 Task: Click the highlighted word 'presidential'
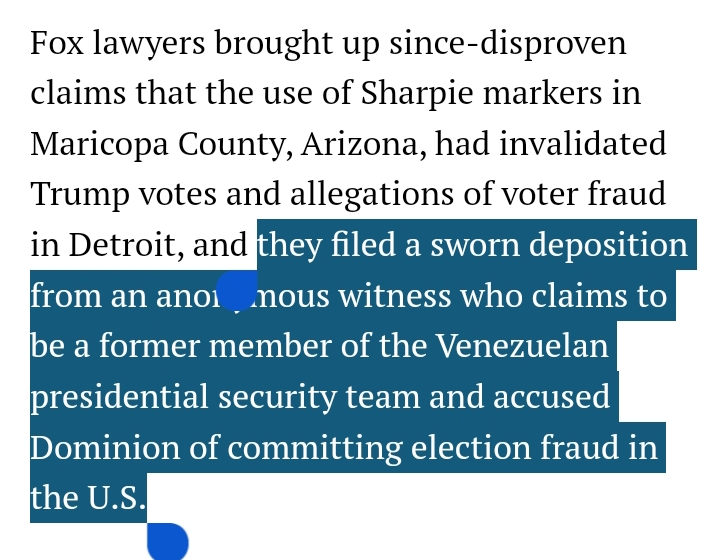[119, 396]
